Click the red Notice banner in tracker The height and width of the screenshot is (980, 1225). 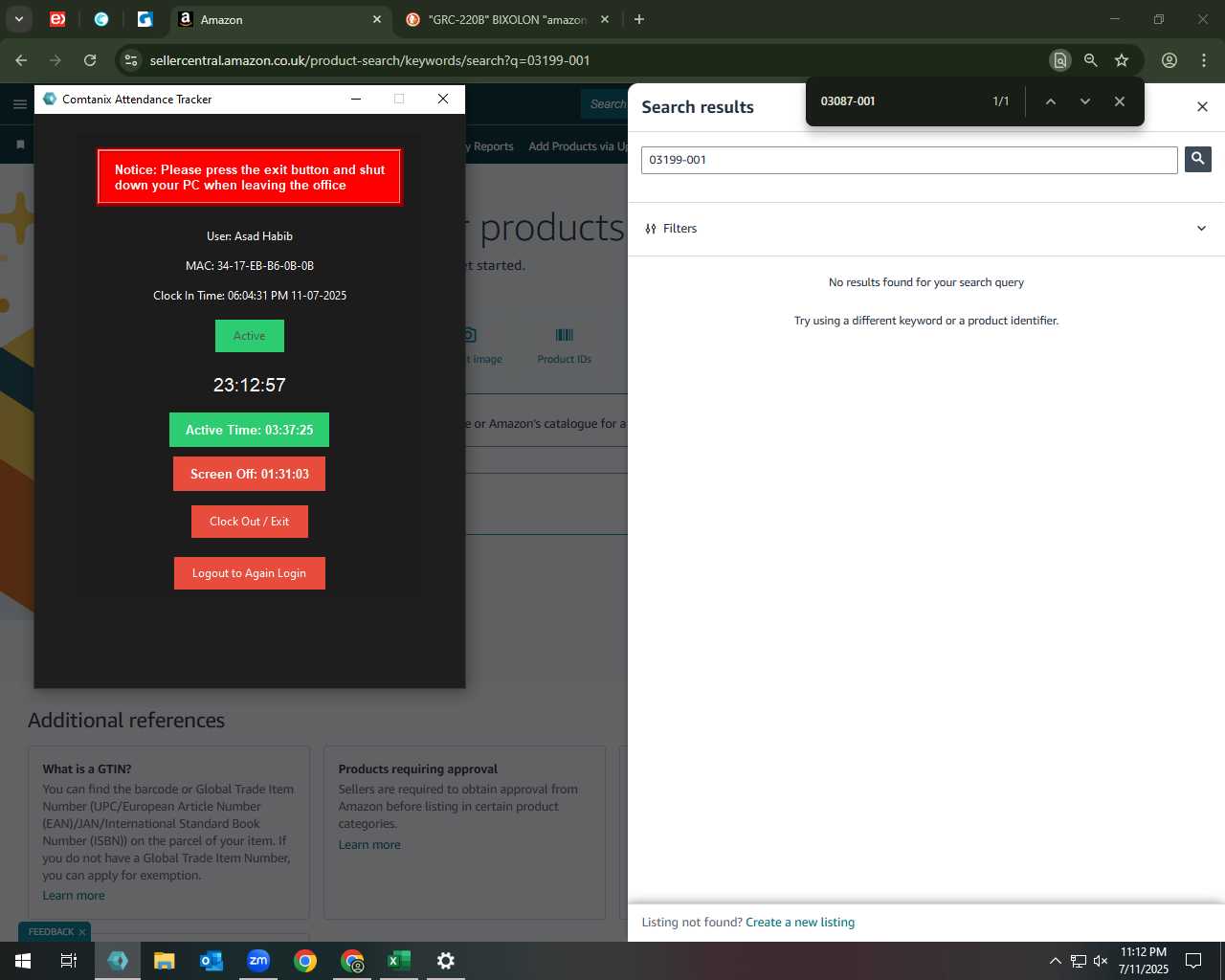pos(249,177)
